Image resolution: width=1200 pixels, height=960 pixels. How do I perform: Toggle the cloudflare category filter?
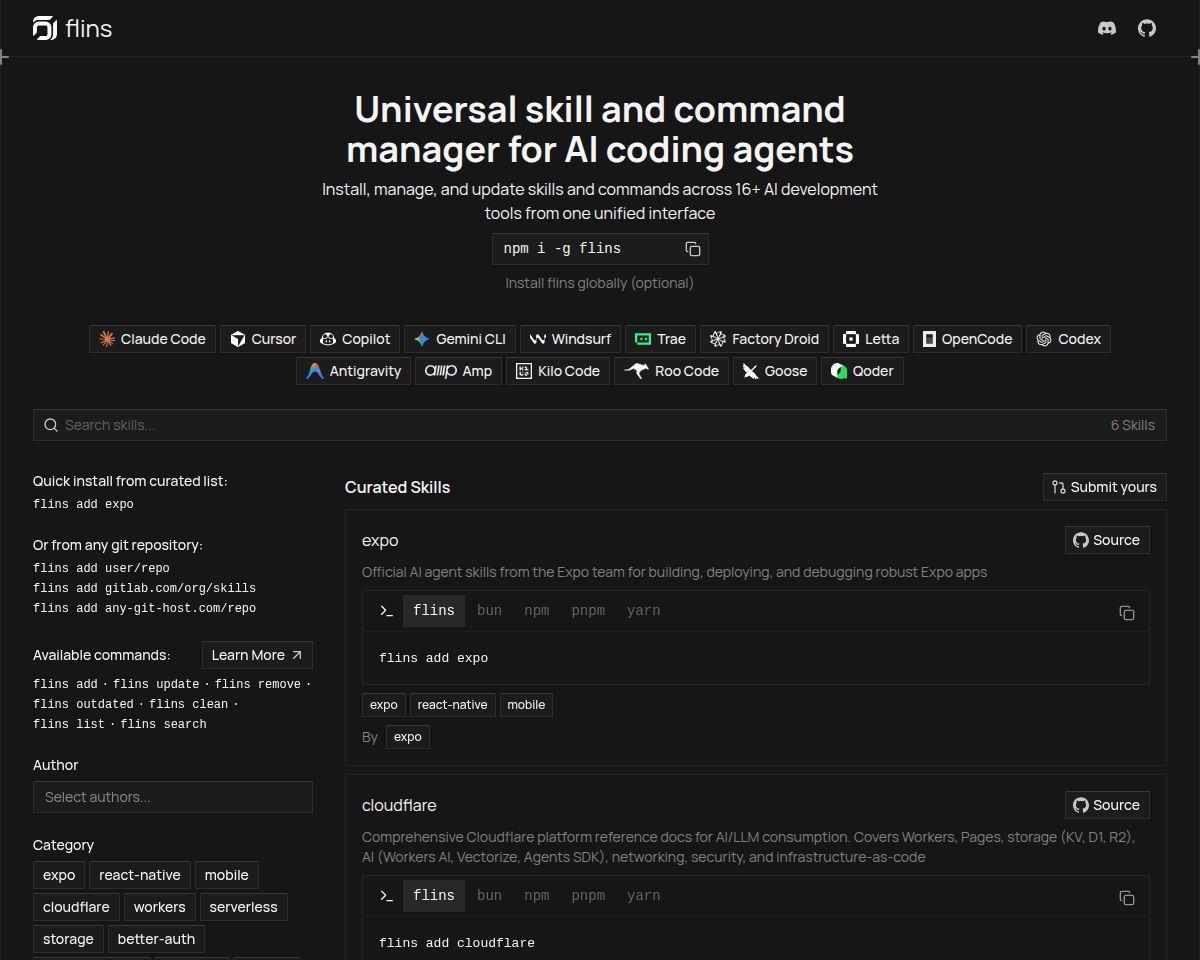pyautogui.click(x=76, y=907)
